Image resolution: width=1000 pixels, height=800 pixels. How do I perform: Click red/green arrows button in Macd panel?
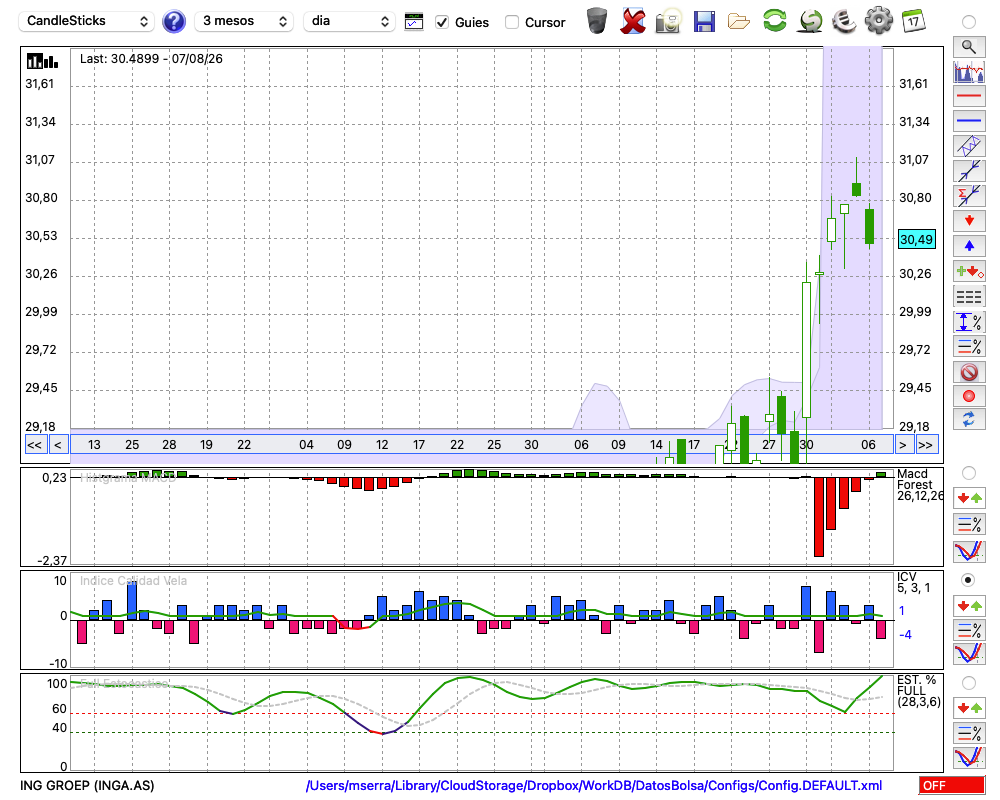click(x=969, y=498)
